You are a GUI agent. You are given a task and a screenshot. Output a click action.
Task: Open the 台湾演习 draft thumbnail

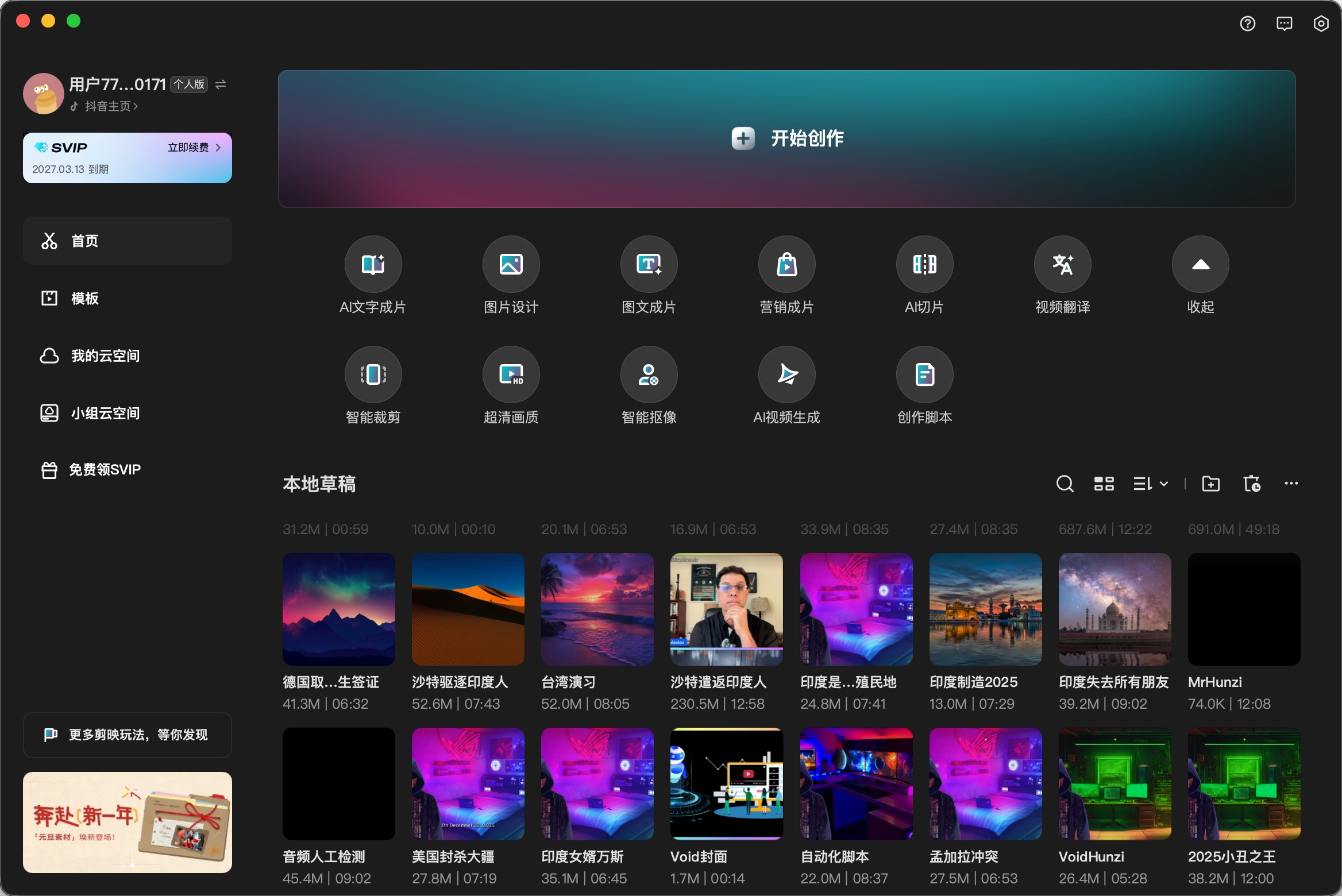(597, 609)
